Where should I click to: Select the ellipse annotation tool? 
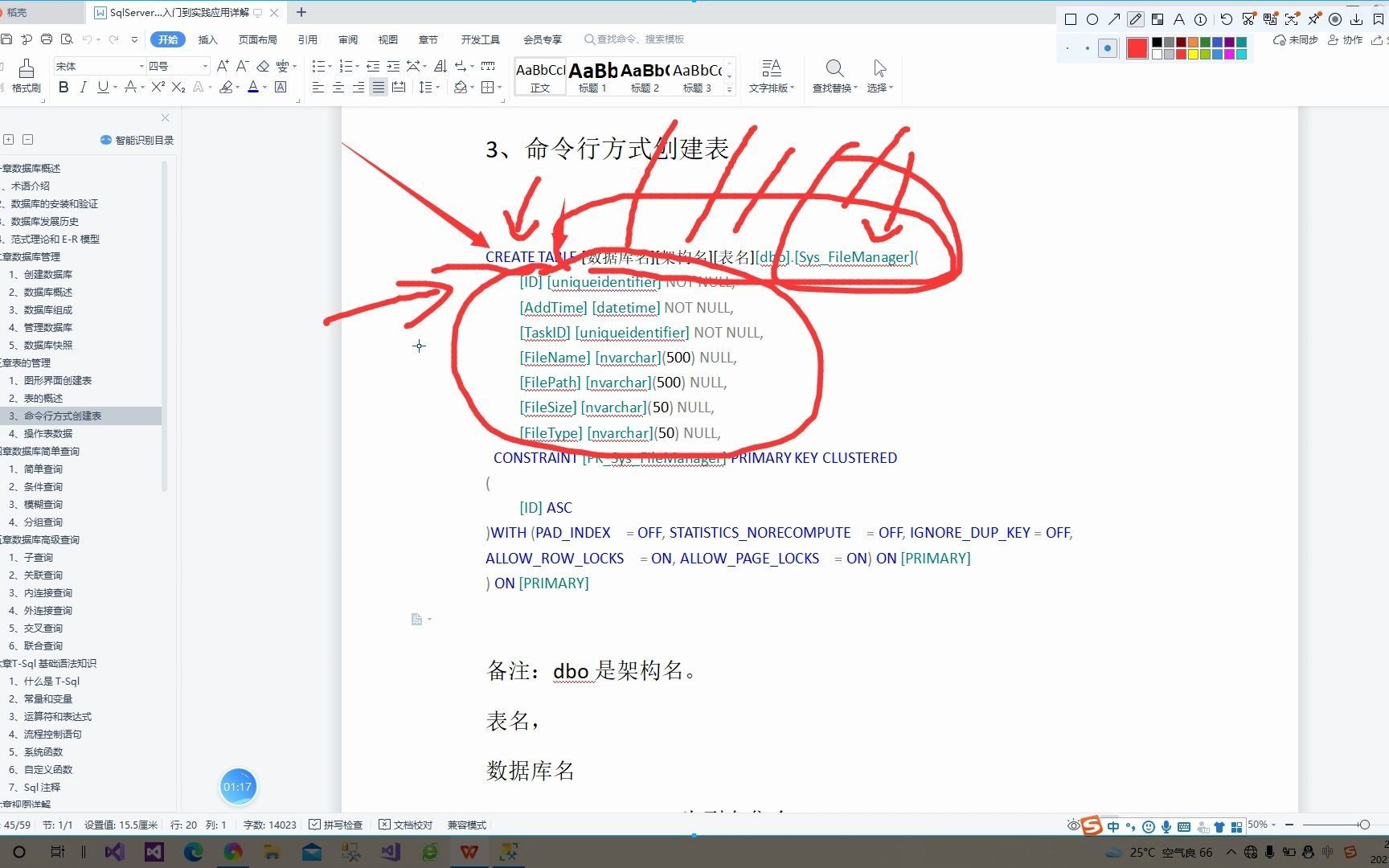[x=1092, y=19]
